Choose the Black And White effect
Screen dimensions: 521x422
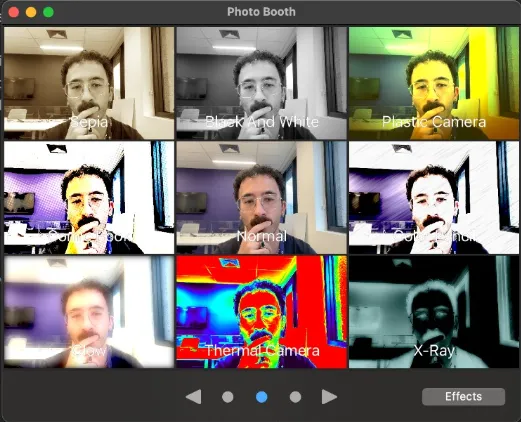(x=261, y=83)
